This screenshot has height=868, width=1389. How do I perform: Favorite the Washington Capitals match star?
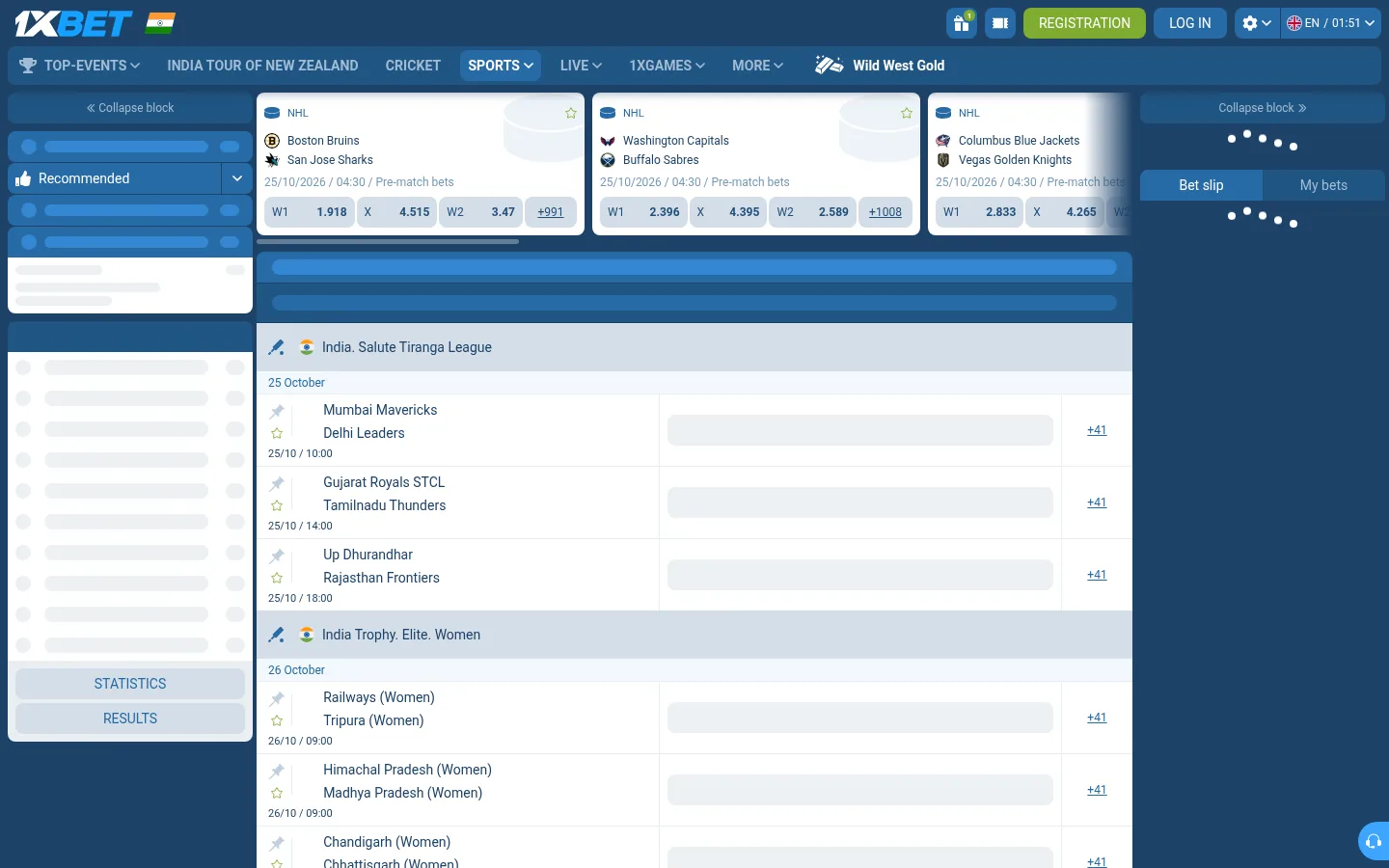(907, 113)
